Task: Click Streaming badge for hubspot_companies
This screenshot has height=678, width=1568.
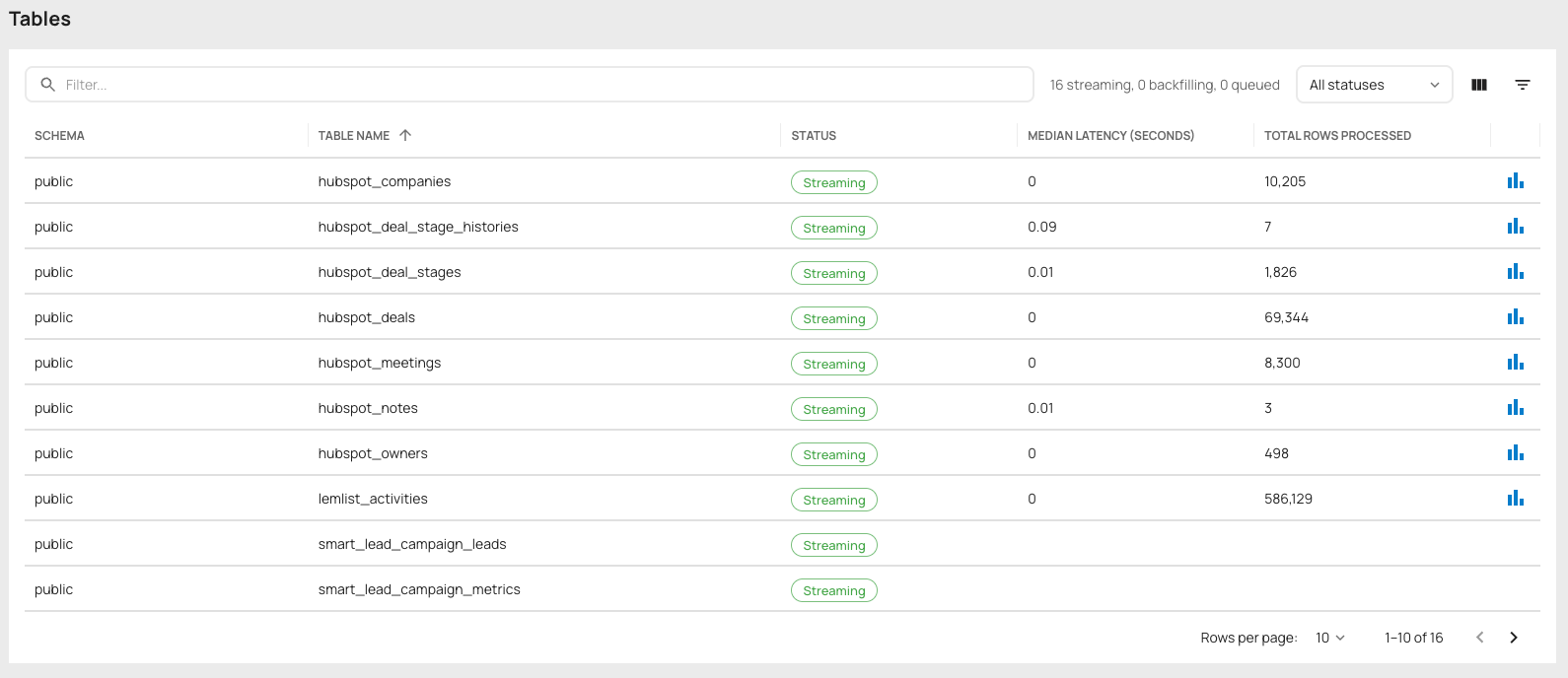Action: click(x=834, y=182)
